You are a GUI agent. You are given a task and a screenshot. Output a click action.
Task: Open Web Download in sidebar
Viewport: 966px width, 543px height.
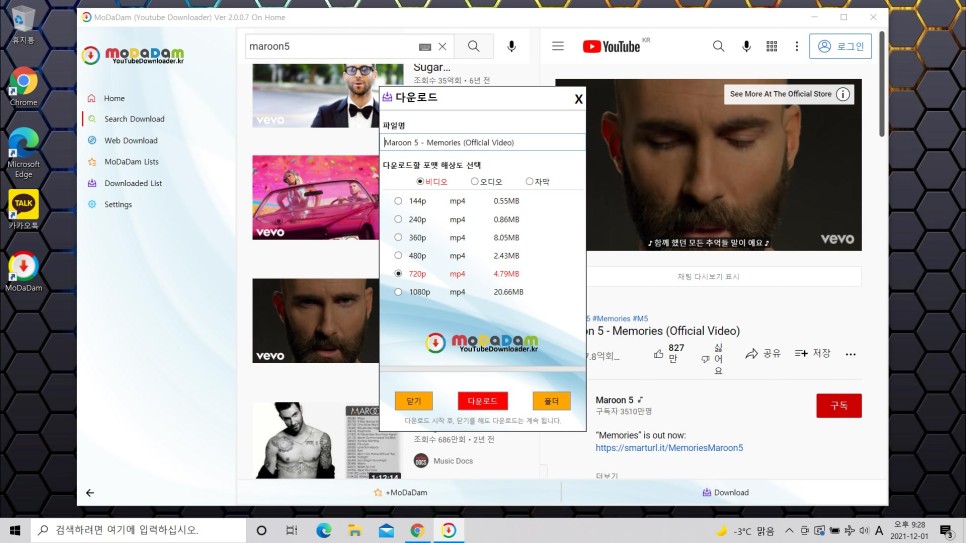[x=131, y=141]
